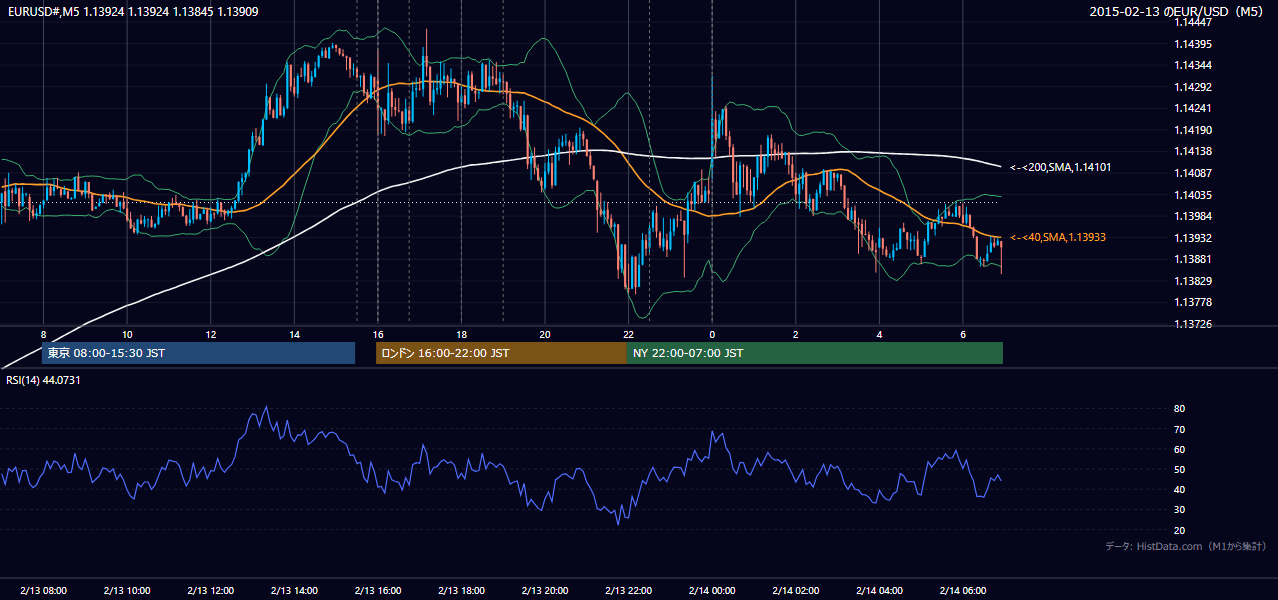Click the 2/13 16:00 date label

tap(378, 591)
